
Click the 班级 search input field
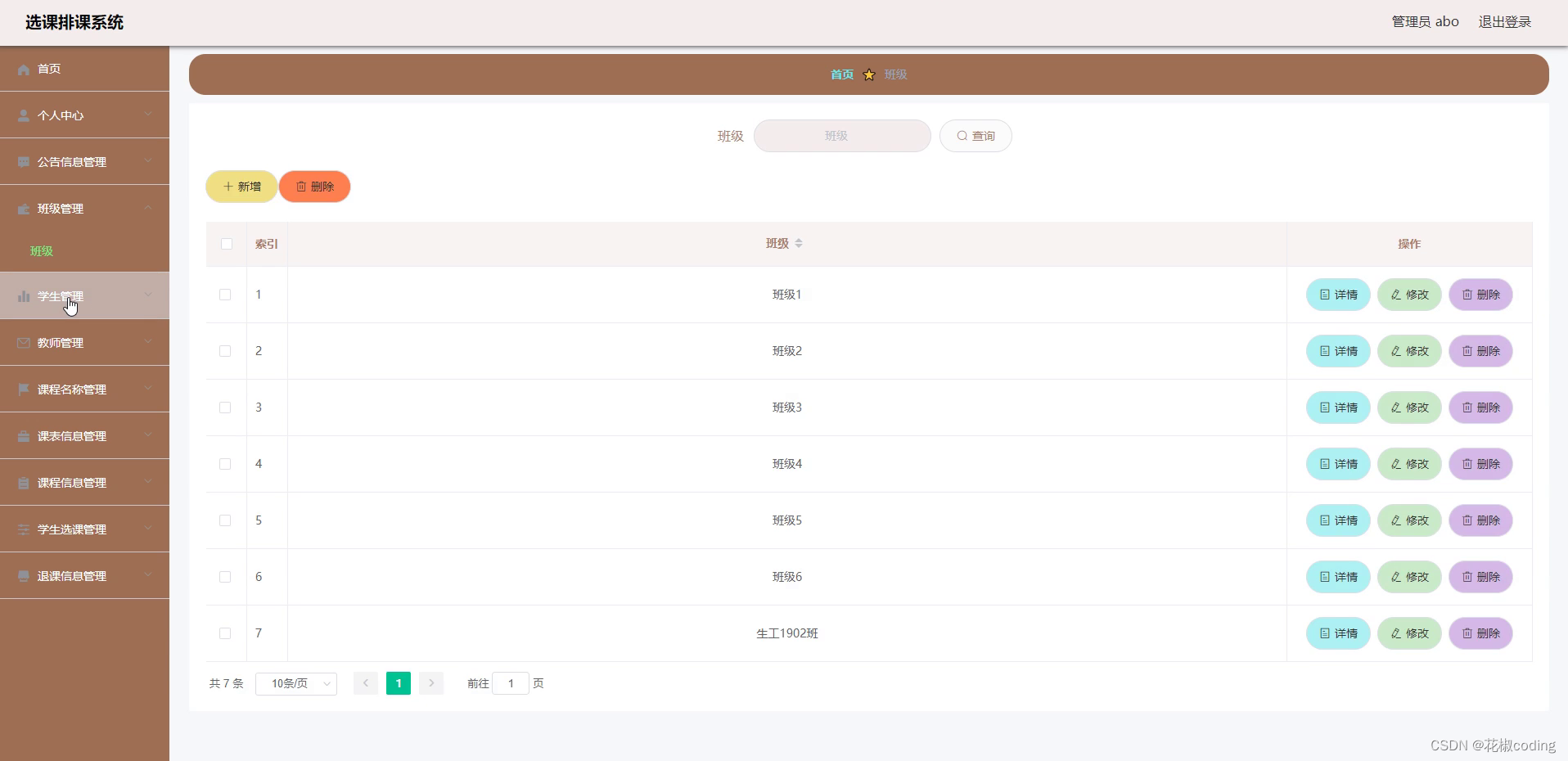click(841, 136)
